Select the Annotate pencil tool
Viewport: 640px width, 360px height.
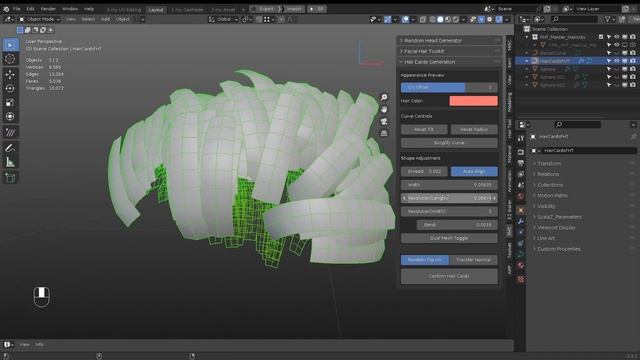click(x=10, y=148)
